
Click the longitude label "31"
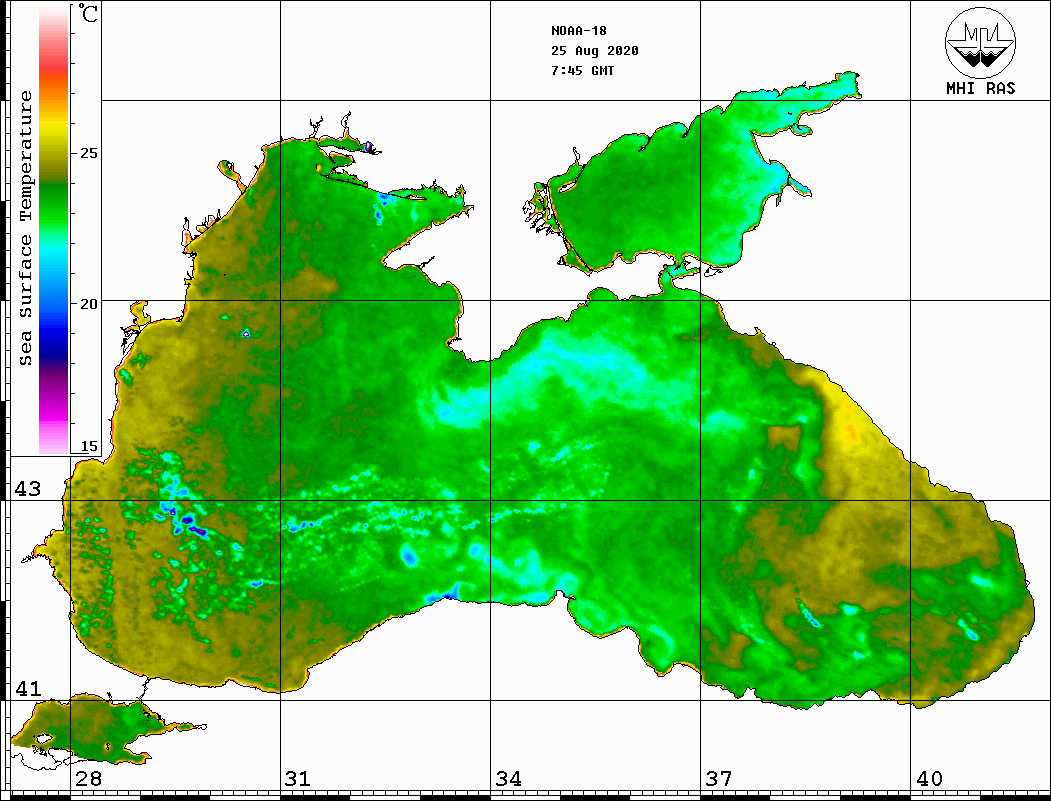(298, 778)
